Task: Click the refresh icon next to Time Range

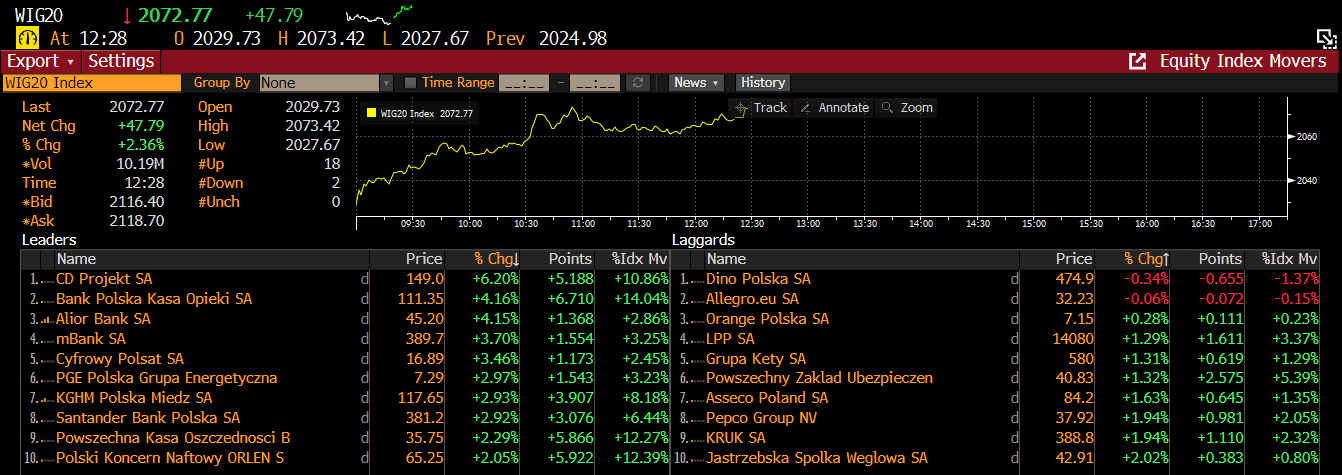Action: click(x=638, y=83)
